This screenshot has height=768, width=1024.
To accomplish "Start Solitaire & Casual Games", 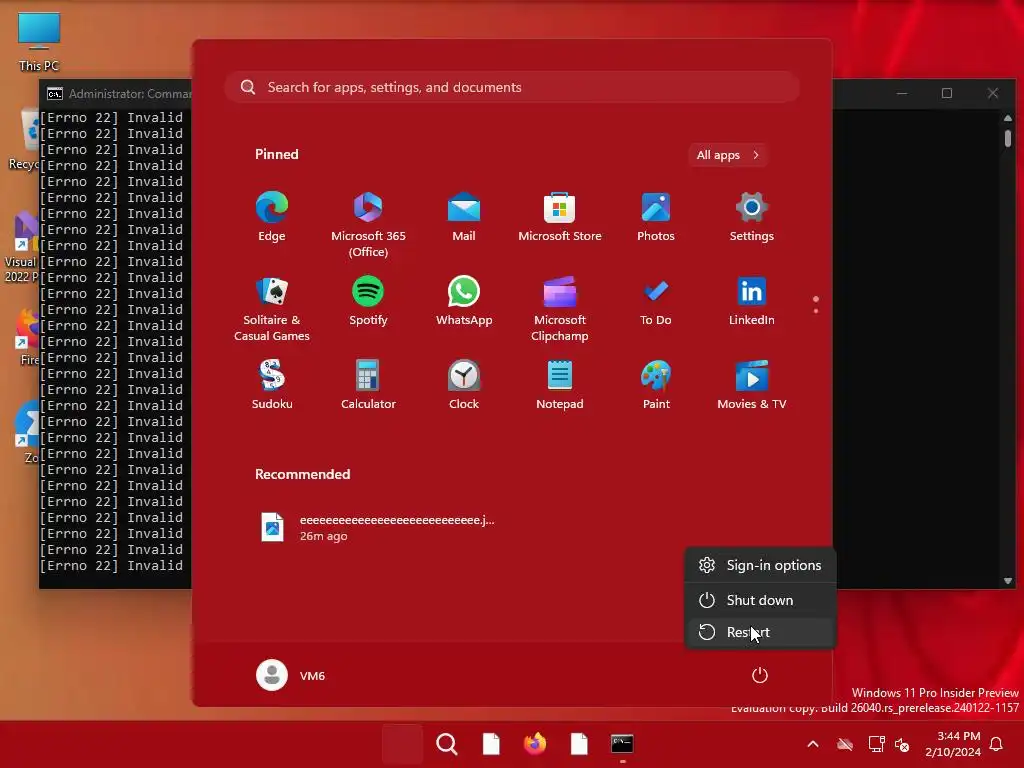I will click(x=272, y=309).
